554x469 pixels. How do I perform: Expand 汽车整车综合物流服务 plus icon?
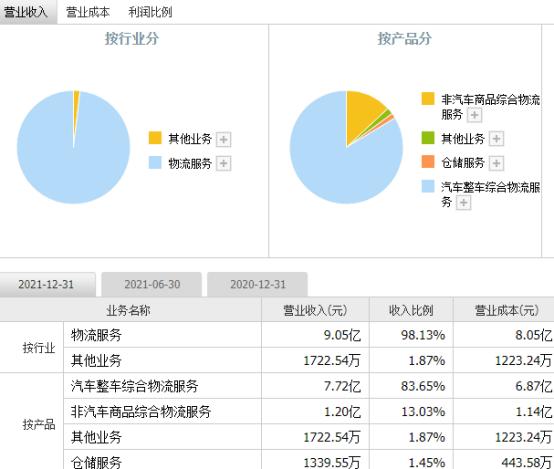463,203
